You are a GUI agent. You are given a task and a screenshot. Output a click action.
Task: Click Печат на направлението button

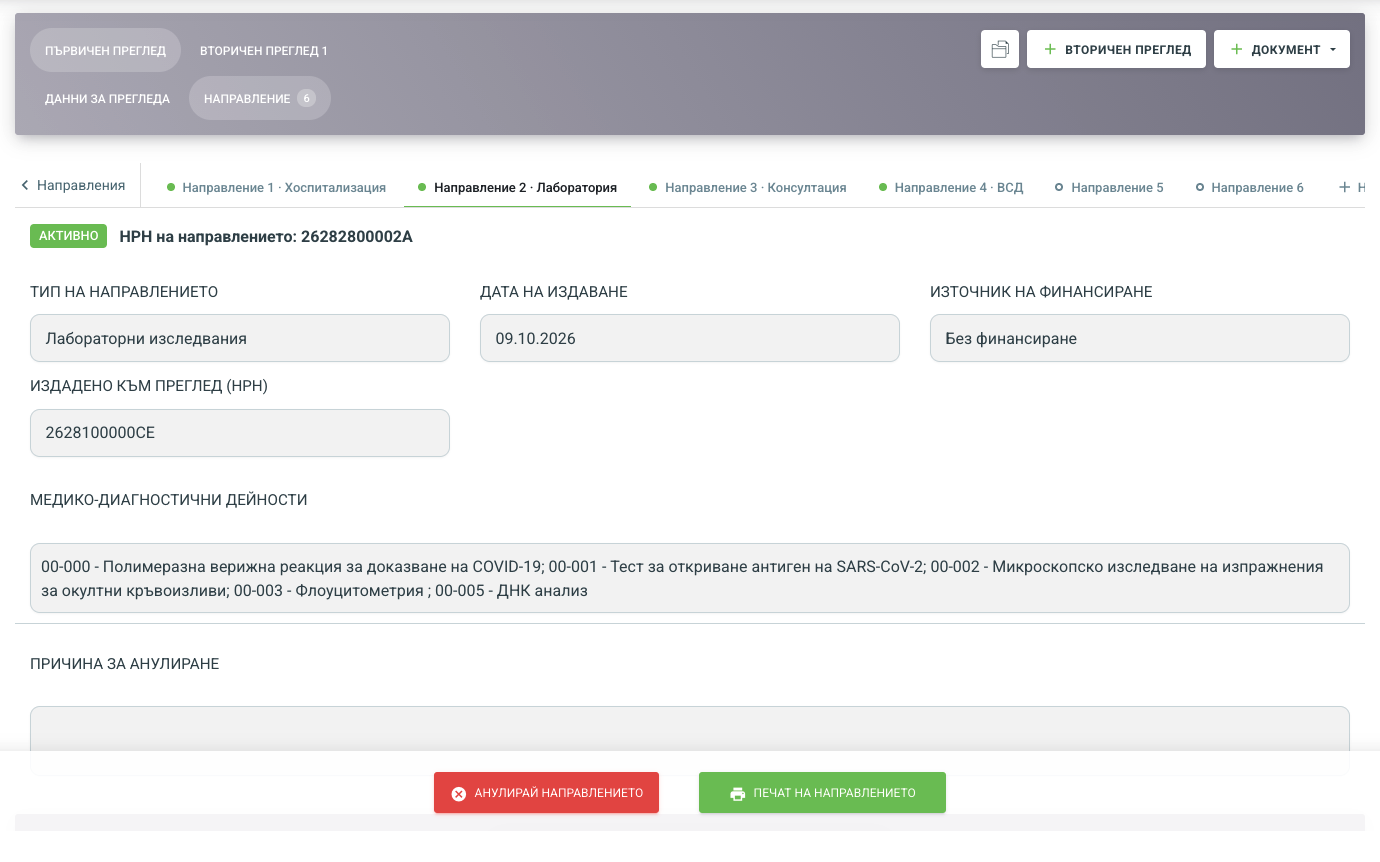click(x=822, y=793)
